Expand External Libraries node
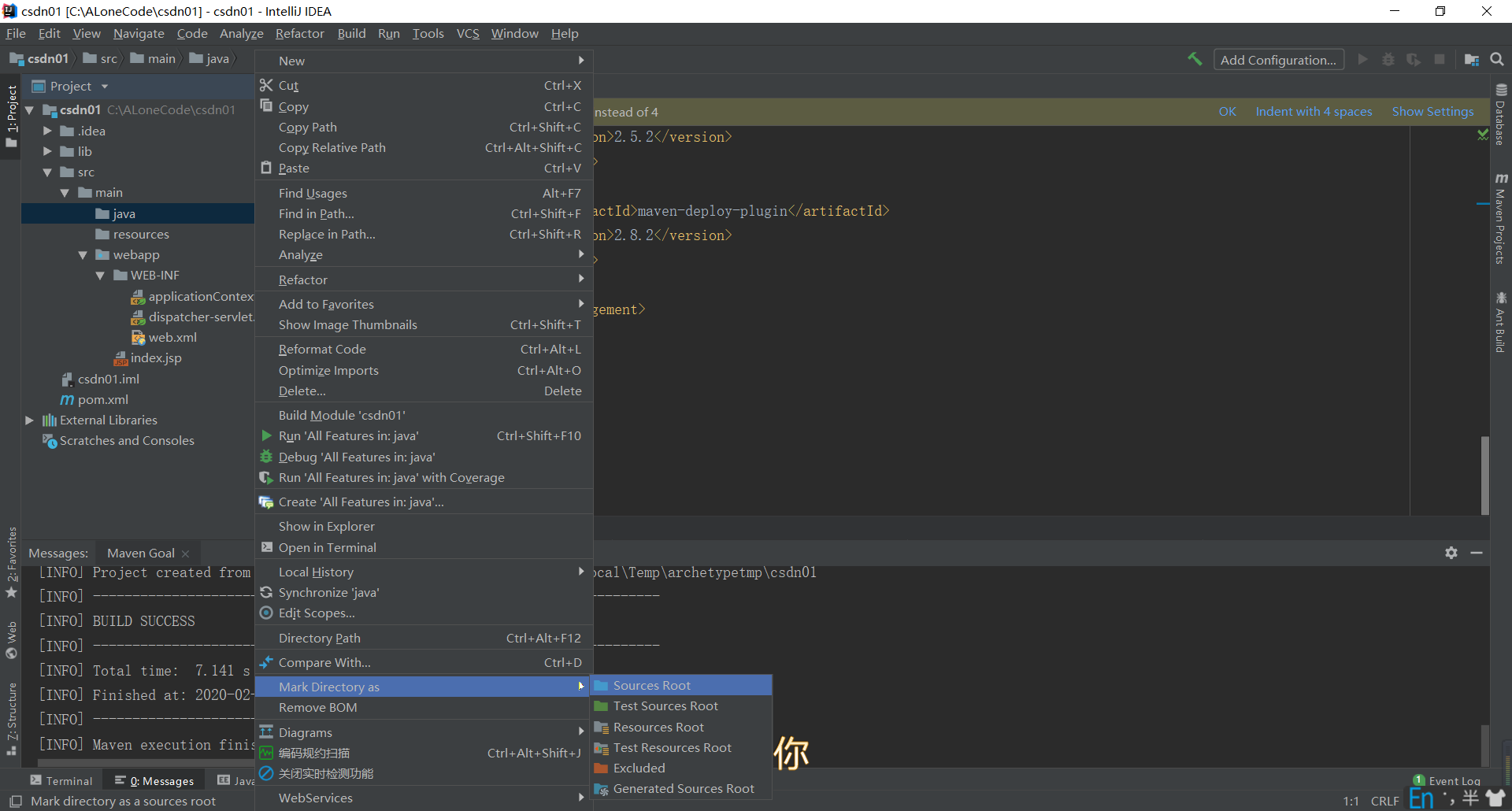This screenshot has width=1512, height=811. click(30, 420)
